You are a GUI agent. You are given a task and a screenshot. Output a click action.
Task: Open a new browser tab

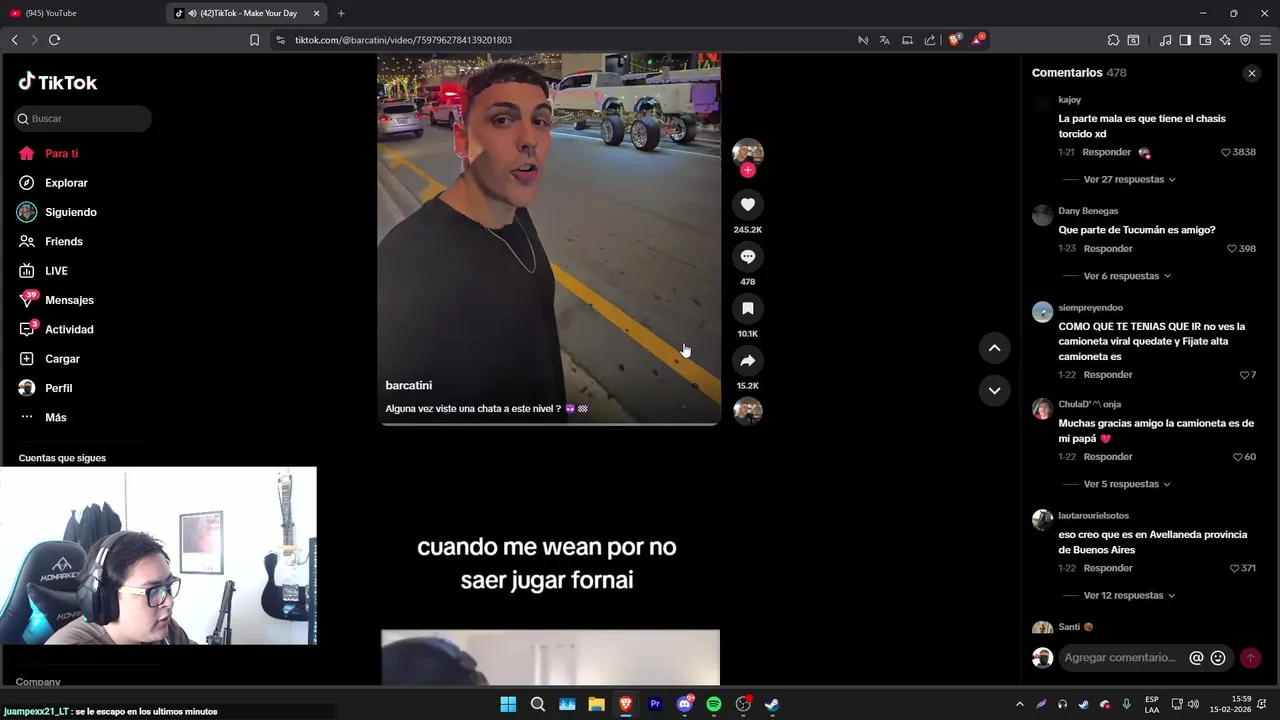[341, 13]
